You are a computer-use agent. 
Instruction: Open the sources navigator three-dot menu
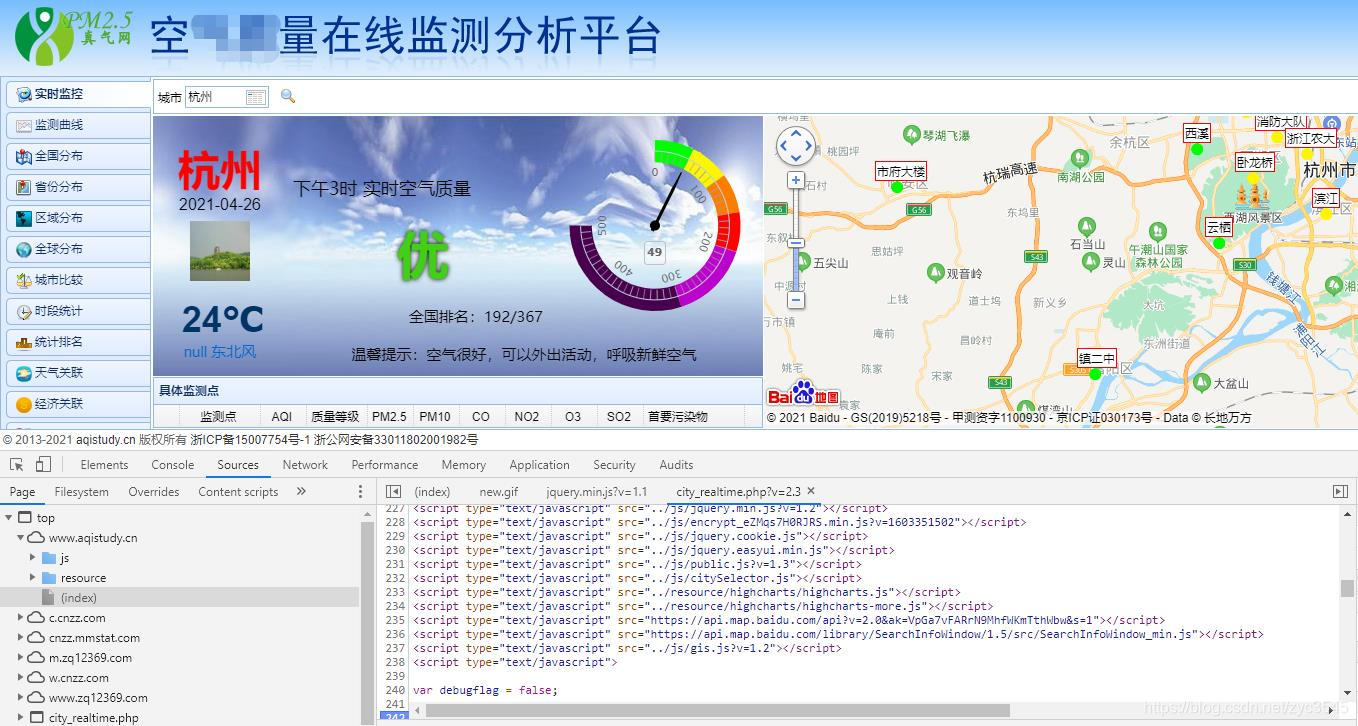pos(361,492)
